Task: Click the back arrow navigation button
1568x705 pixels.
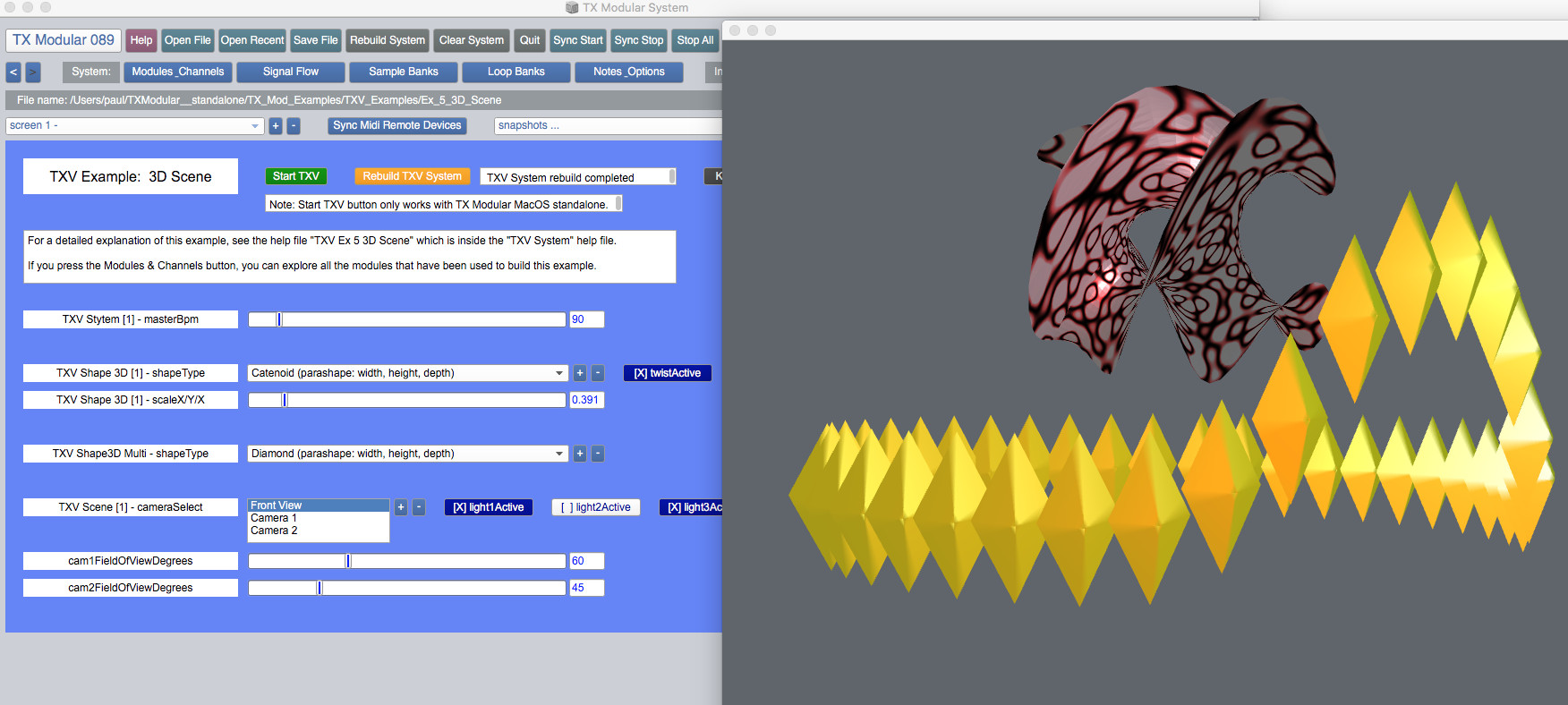Action: 13,72
